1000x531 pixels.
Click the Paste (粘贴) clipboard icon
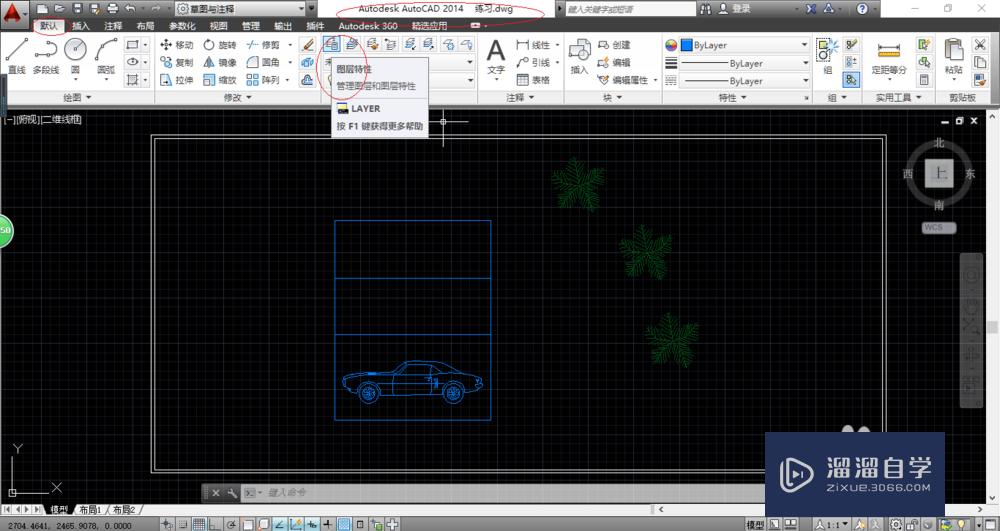click(x=954, y=54)
